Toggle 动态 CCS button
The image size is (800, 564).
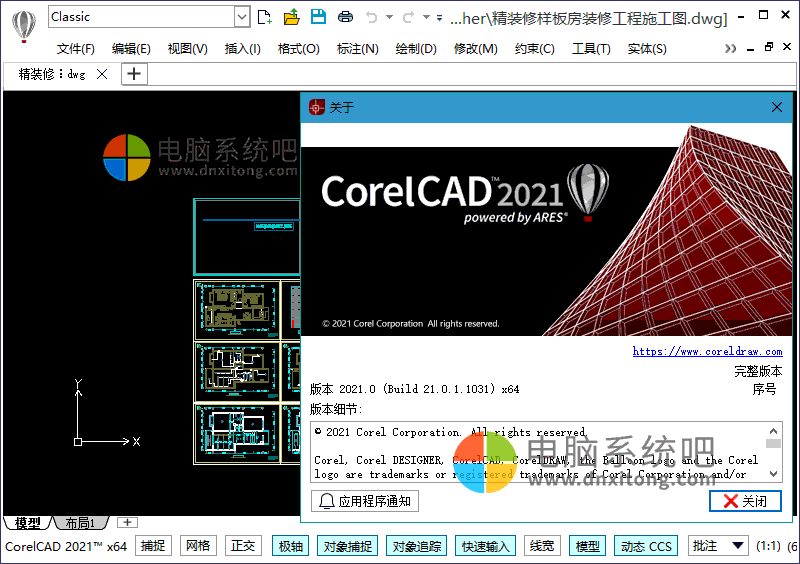pos(646,546)
